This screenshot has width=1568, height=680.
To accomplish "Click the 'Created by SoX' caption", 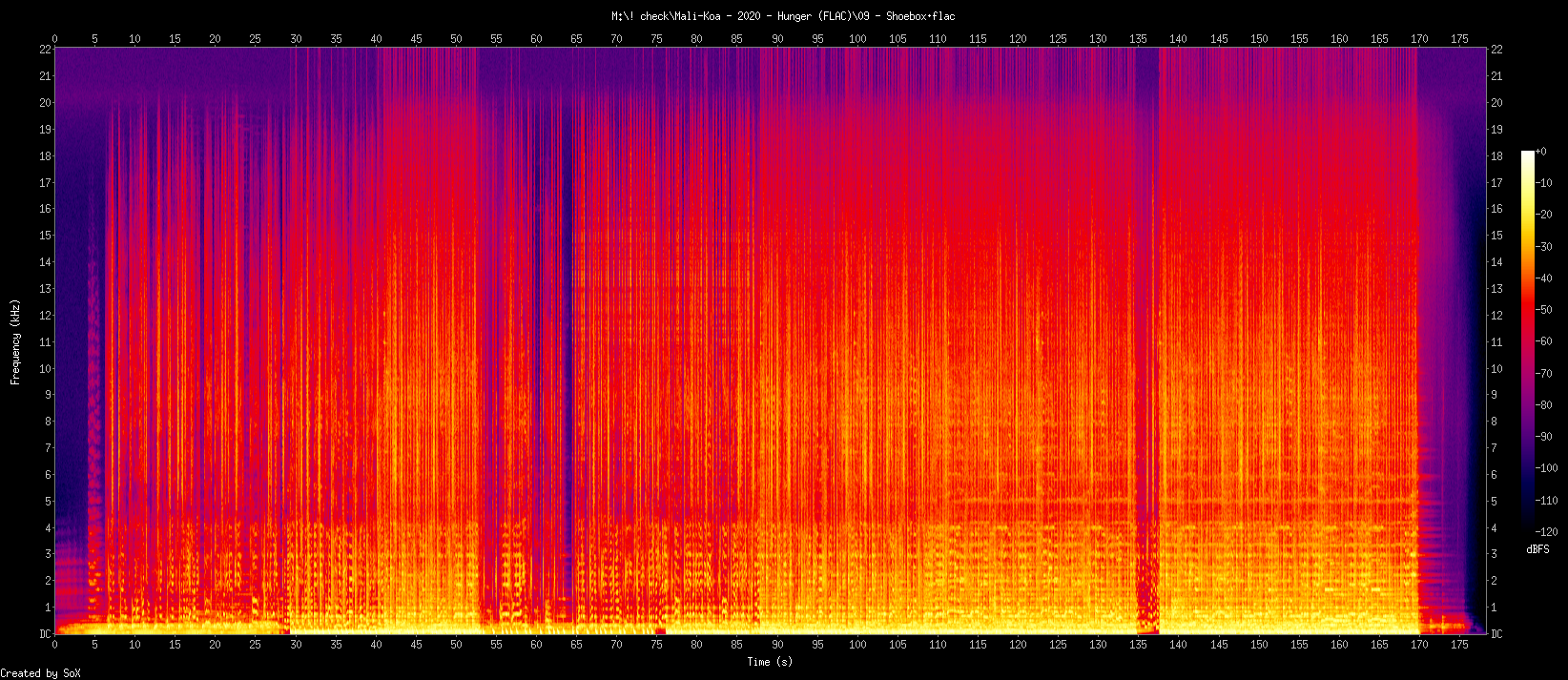I will pyautogui.click(x=40, y=673).
